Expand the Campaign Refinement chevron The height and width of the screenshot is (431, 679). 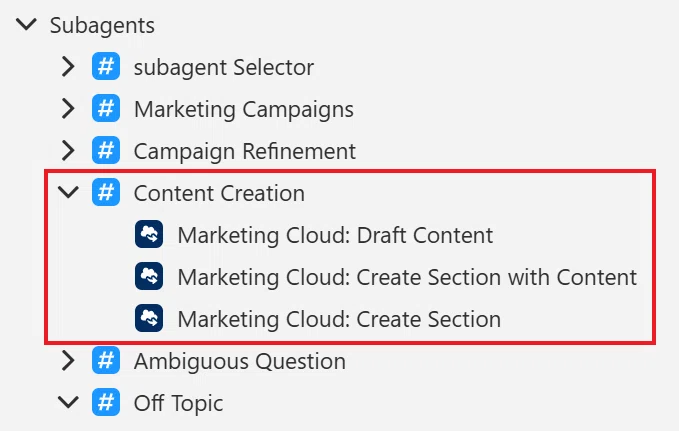click(x=68, y=151)
